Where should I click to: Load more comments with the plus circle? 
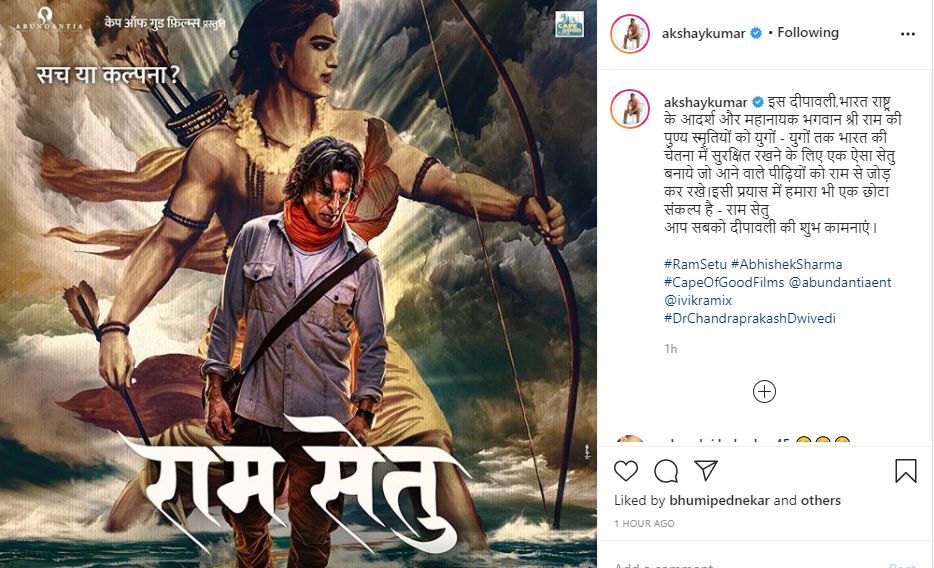[764, 392]
